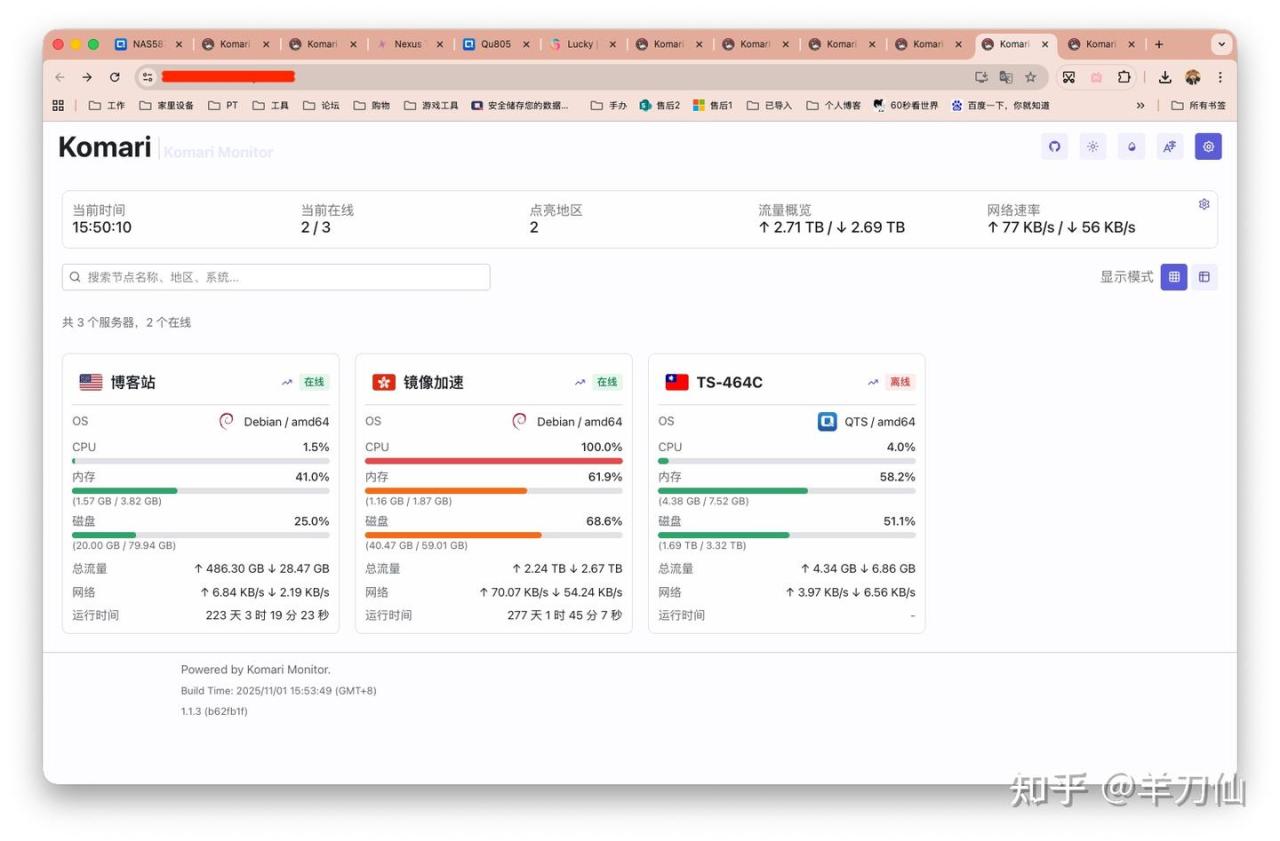The image size is (1280, 841).
Task: Open the GitHub repository icon
Action: click(1054, 147)
